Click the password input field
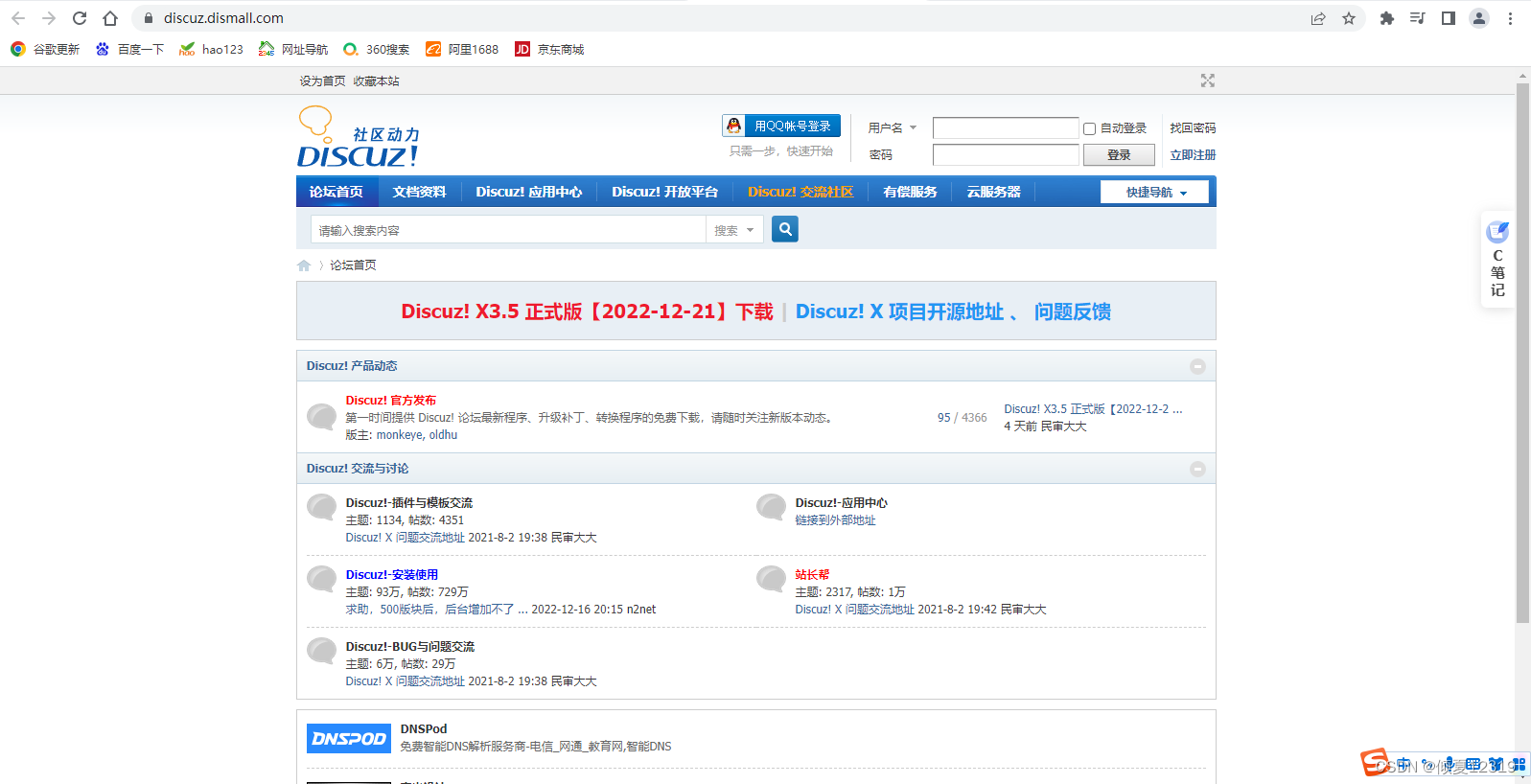 (1006, 155)
